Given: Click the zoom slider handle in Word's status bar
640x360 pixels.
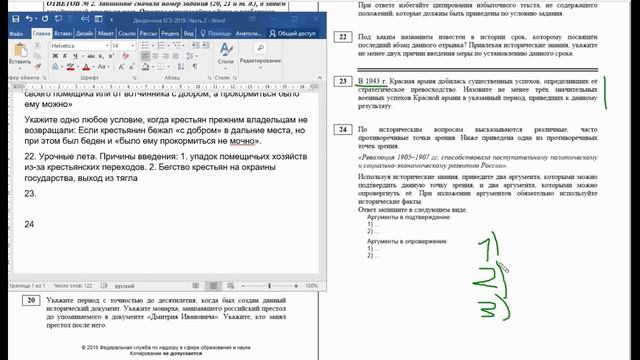Looking at the screenshot, I should (x=269, y=286).
